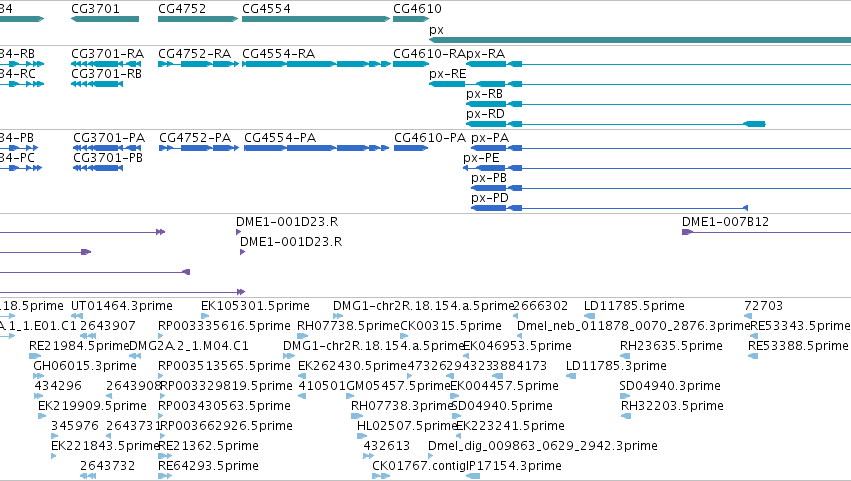This screenshot has height=481, width=851.
Task: Select EST label RE21362.5prime
Action: pyautogui.click(x=208, y=447)
